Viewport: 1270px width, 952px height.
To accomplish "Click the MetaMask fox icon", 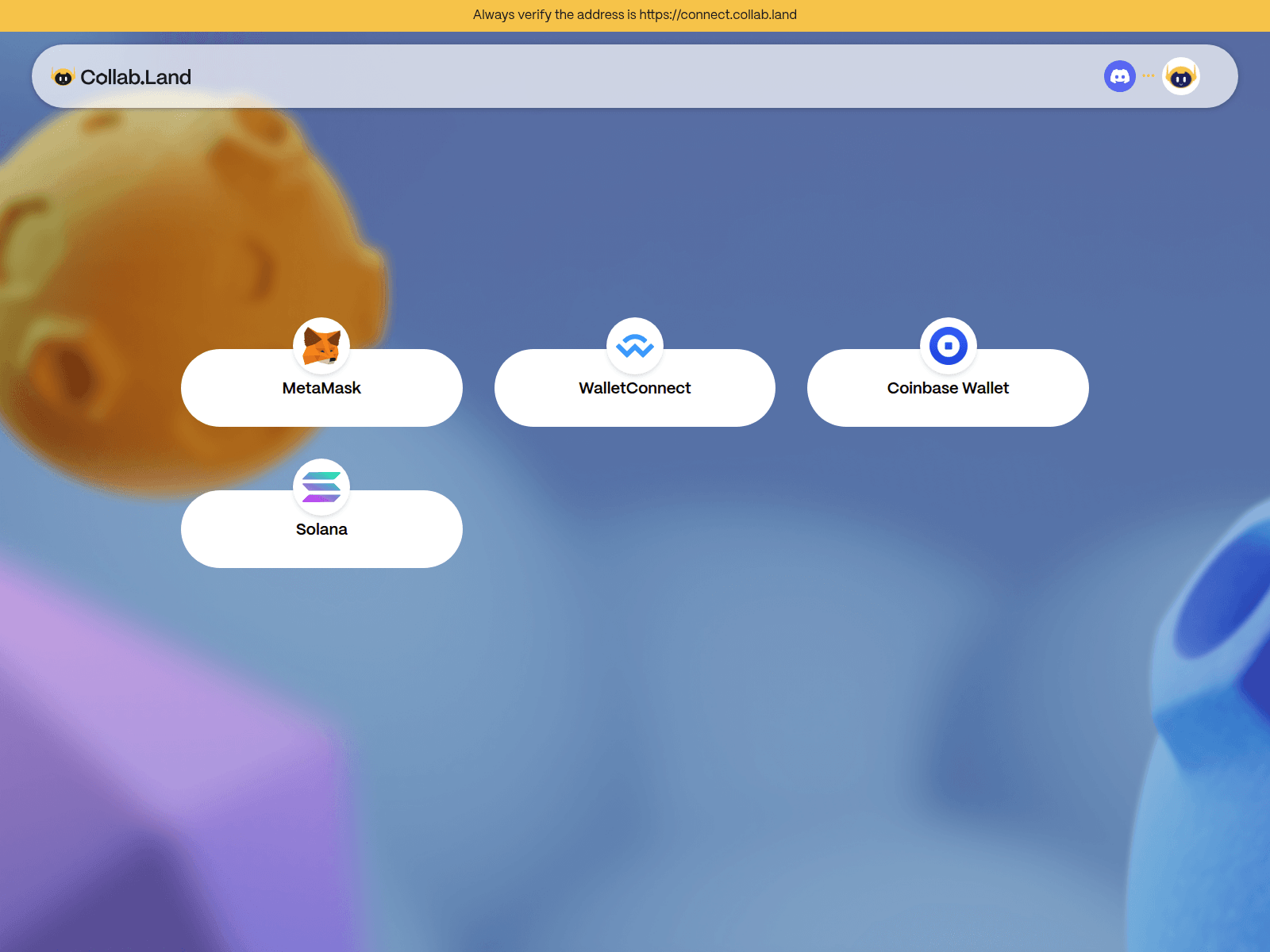I will [x=321, y=346].
